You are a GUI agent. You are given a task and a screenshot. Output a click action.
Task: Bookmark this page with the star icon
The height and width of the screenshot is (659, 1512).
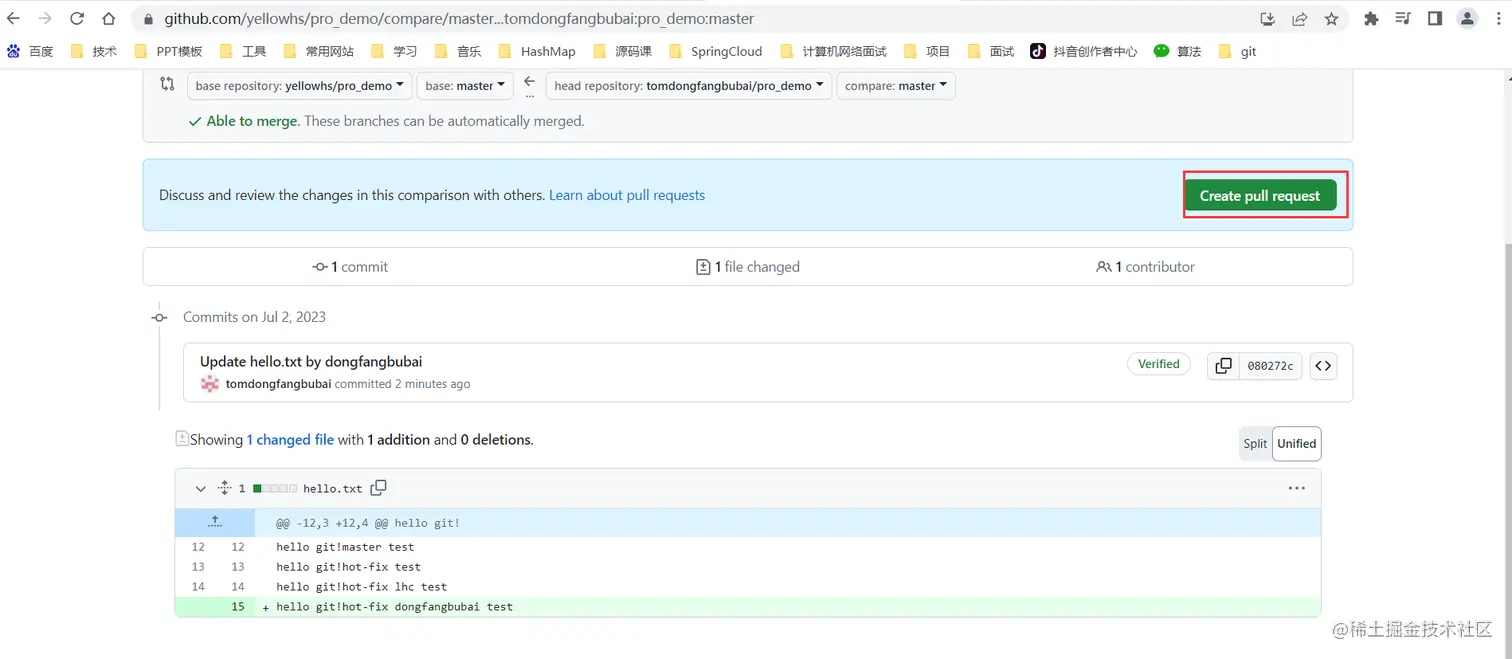click(x=1331, y=19)
